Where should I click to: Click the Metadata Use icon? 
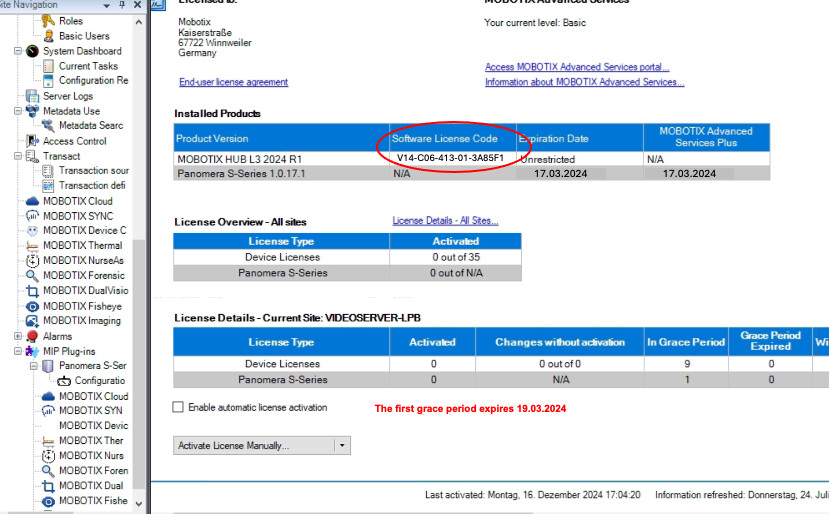32,111
